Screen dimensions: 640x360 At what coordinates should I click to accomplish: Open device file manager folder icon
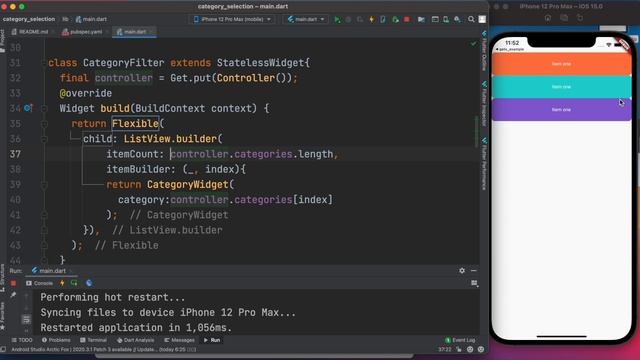pyautogui.click(x=421, y=19)
